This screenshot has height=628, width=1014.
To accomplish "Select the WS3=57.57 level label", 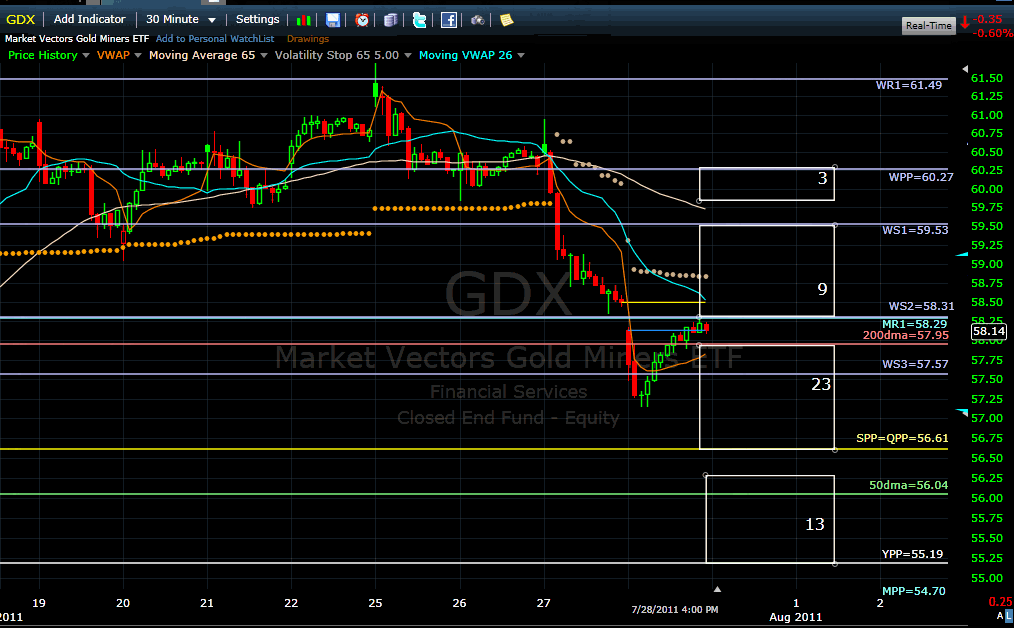I will tap(915, 364).
